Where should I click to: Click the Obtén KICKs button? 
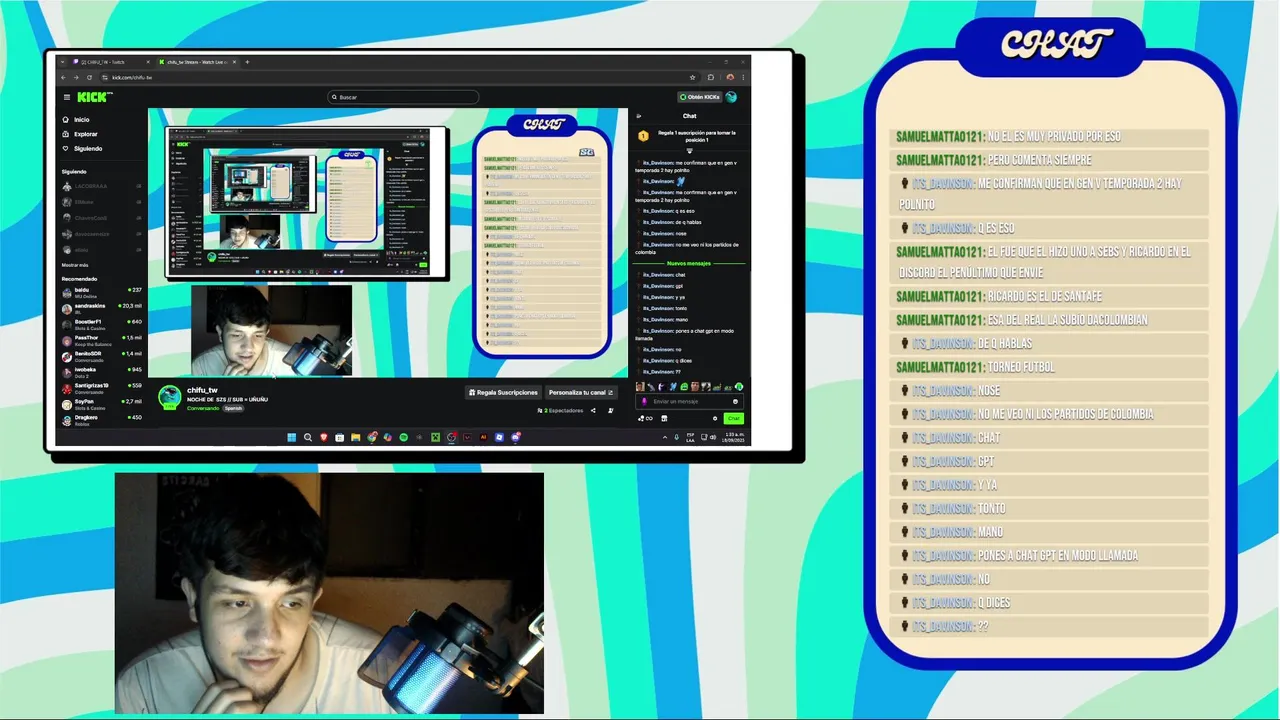(699, 97)
